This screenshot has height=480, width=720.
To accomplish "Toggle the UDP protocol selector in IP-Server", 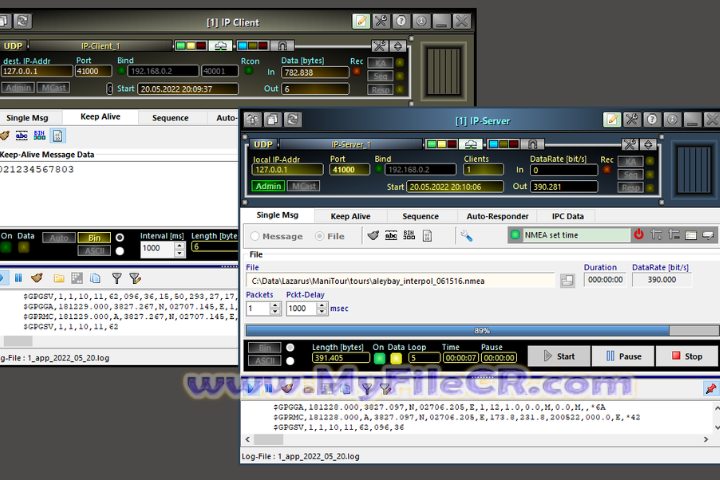I will [x=263, y=144].
